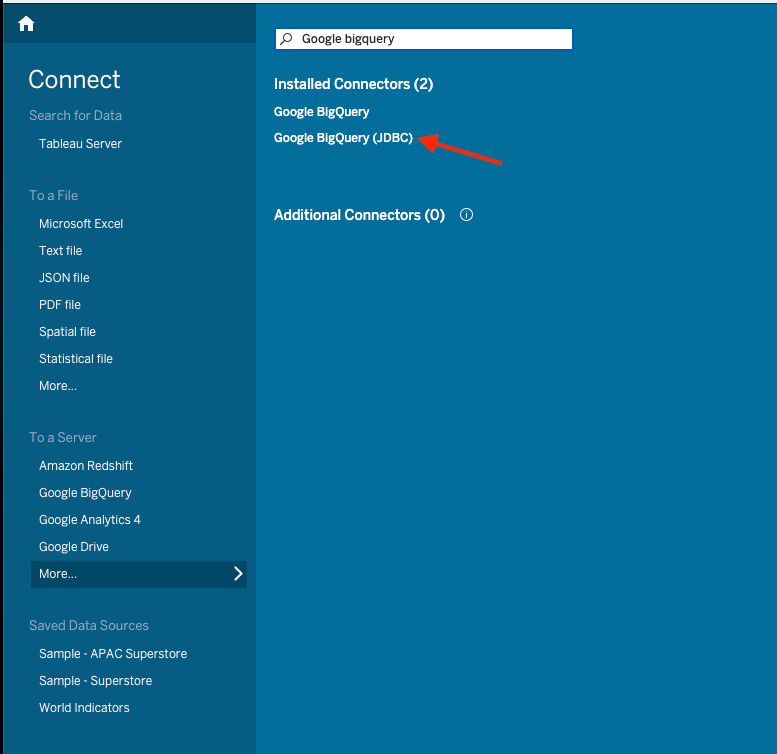Open Sample - Superstore data source
The image size is (777, 754).
[x=96, y=681]
